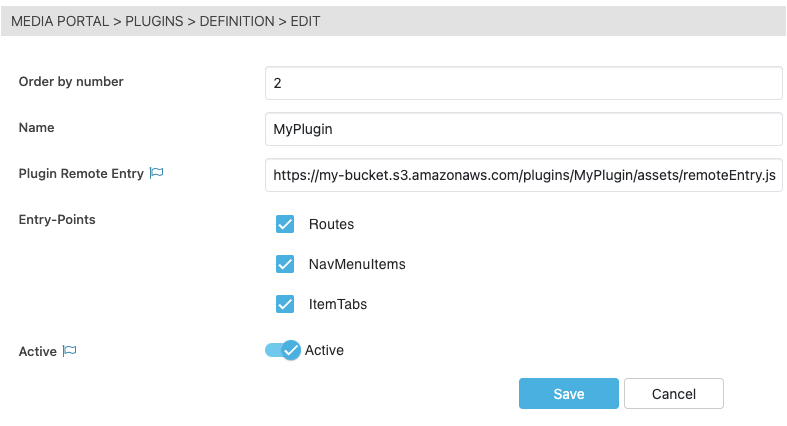The height and width of the screenshot is (426, 787).
Task: Click the flag icon beside Plugin Remote Entry
Action: coord(156,173)
